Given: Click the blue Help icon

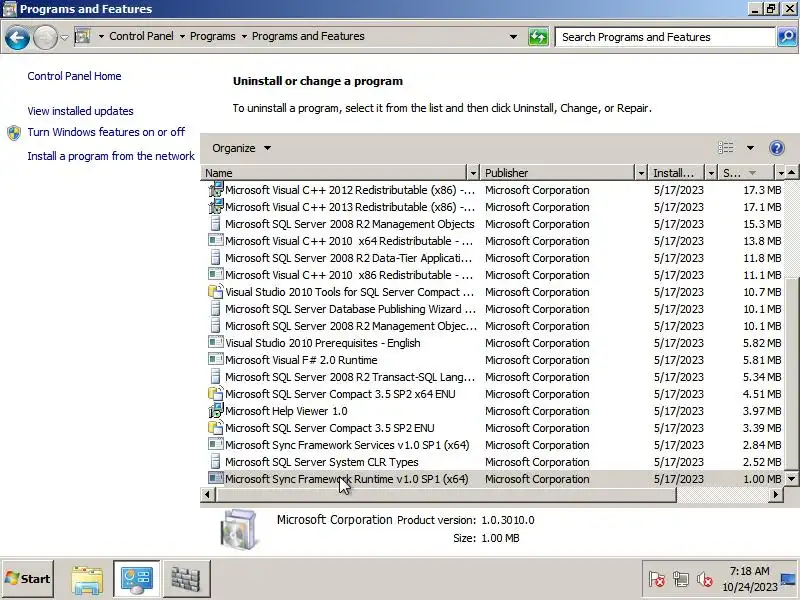Looking at the screenshot, I should [776, 148].
